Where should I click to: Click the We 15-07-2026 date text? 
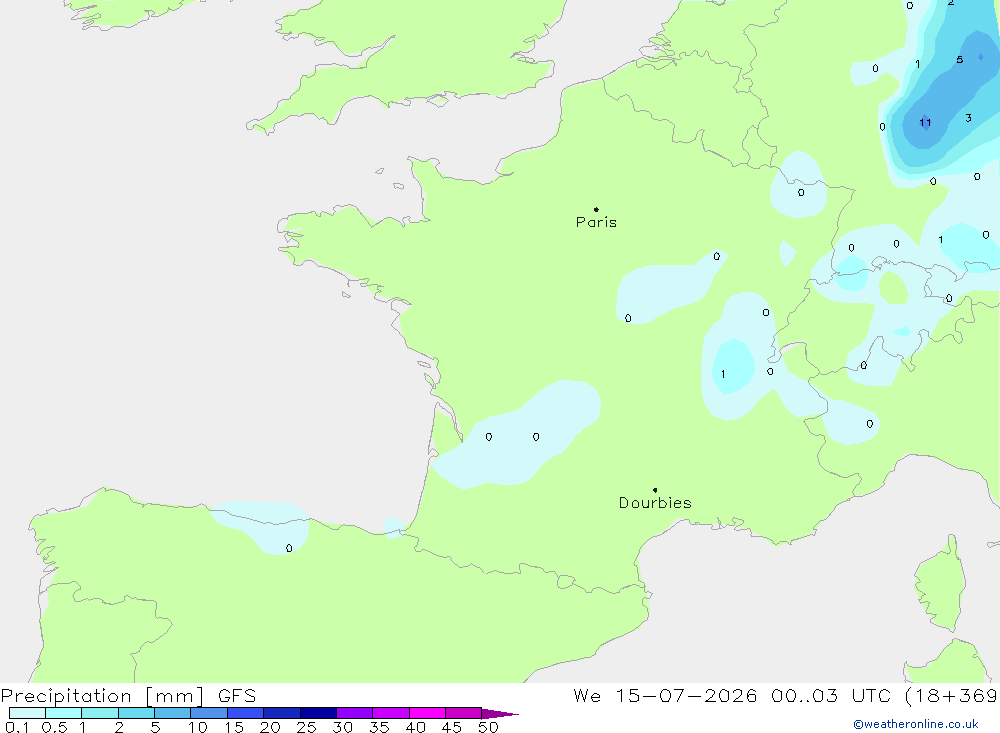(665, 696)
